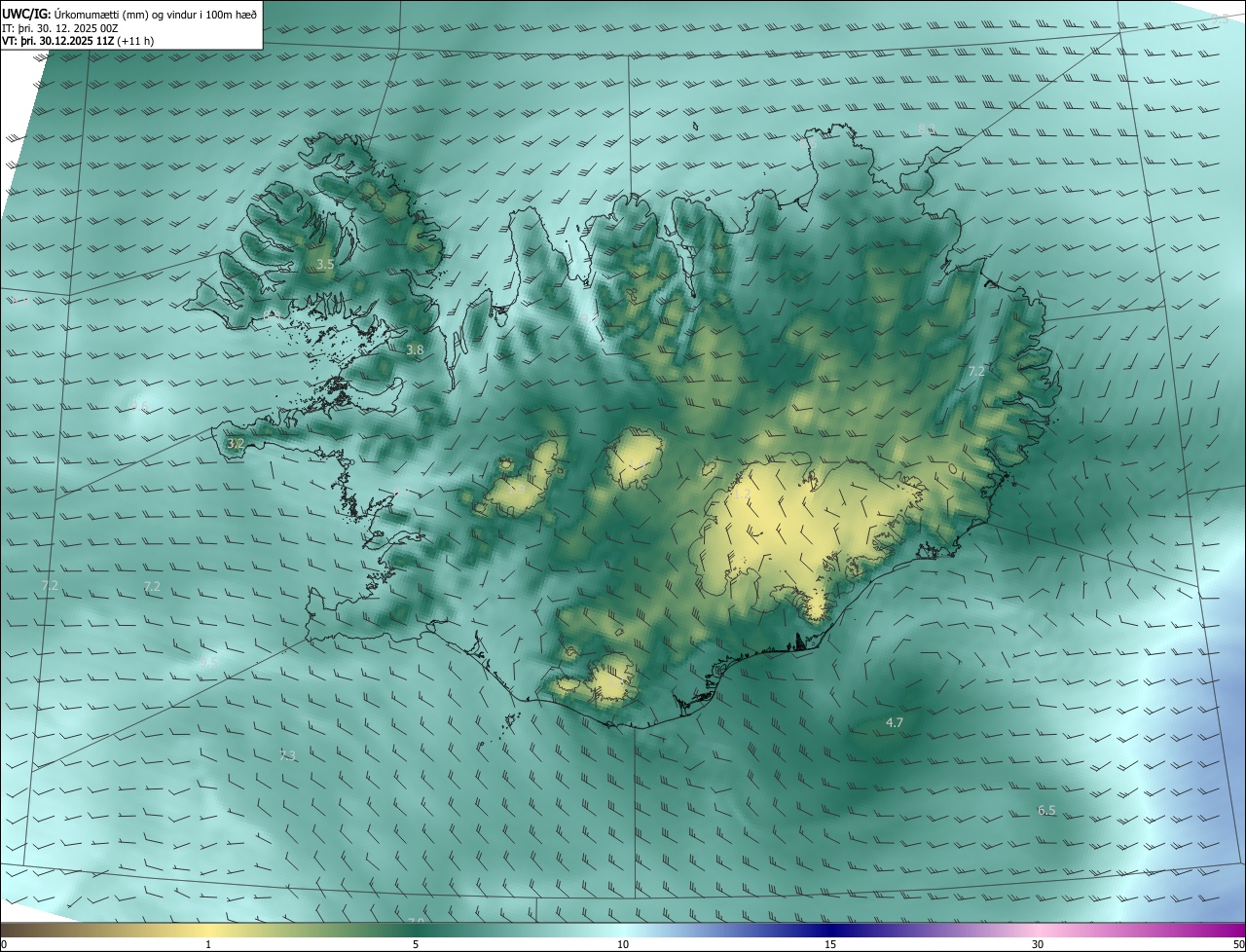Select the 'VT: þri. 30.12.2025 11Z' line
Viewport: 1246px width, 952px height.
click(78, 41)
